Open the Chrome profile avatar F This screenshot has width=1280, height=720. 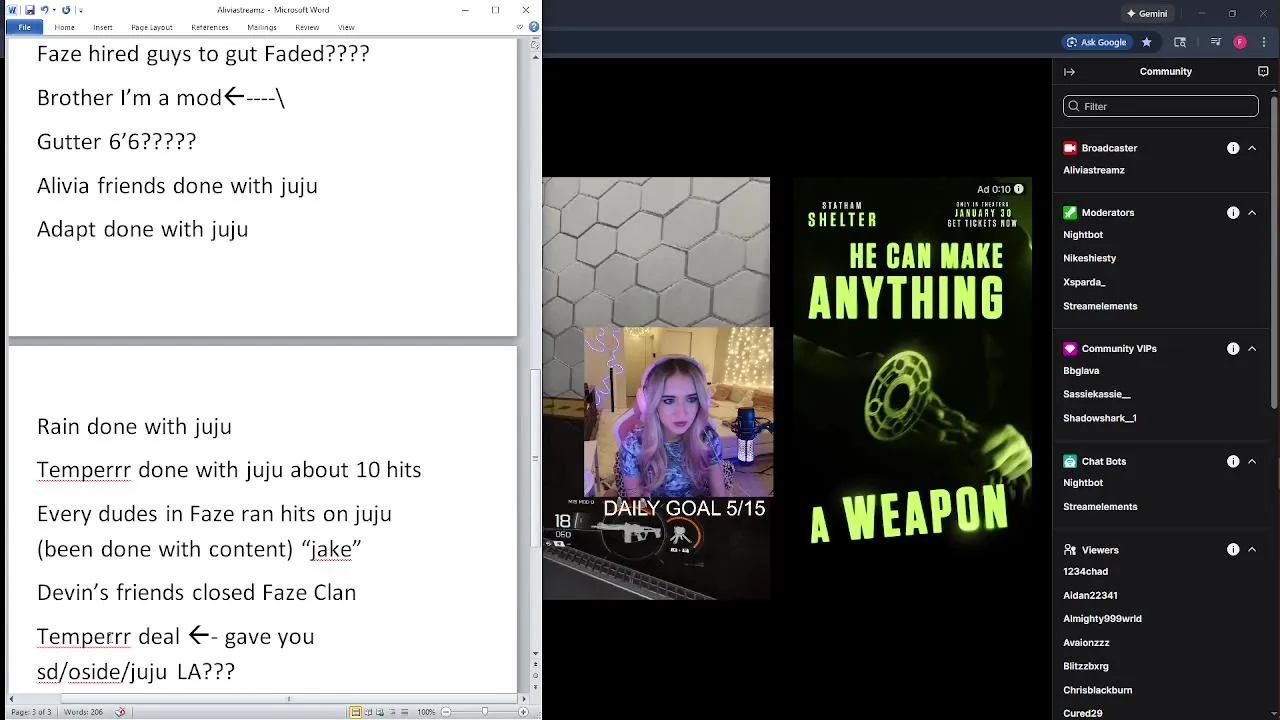[1240, 42]
